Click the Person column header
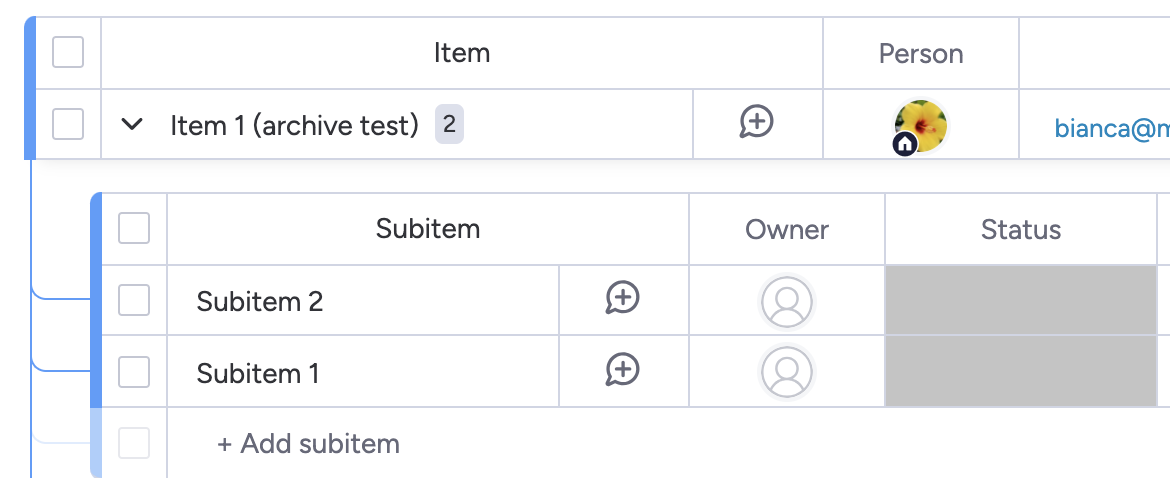Screen dimensions: 1170x478 921,54
